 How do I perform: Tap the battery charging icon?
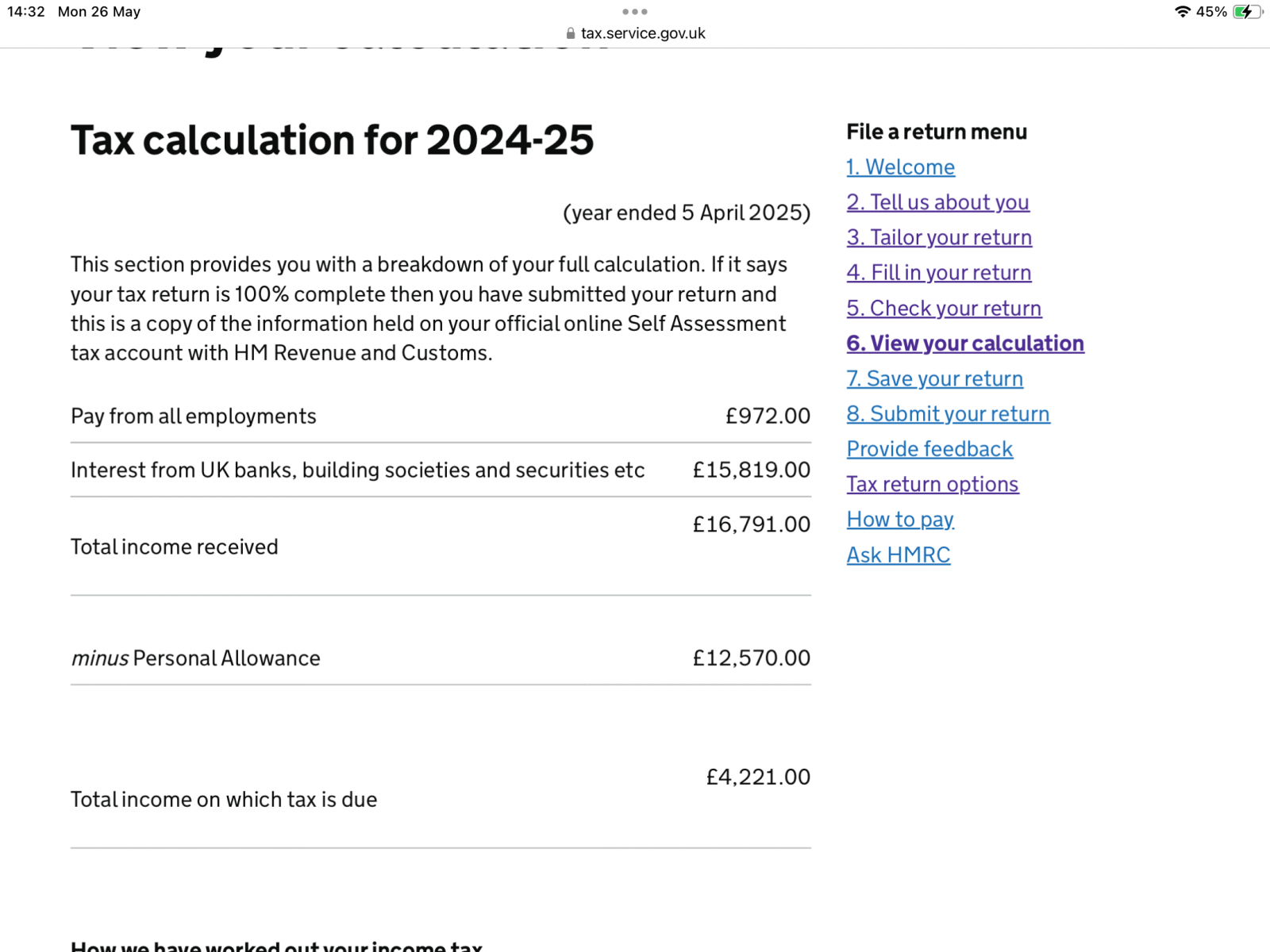[1248, 12]
